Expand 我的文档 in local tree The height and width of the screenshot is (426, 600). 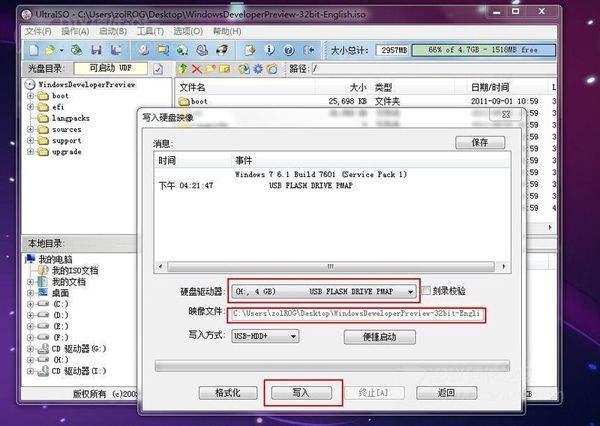[30, 282]
